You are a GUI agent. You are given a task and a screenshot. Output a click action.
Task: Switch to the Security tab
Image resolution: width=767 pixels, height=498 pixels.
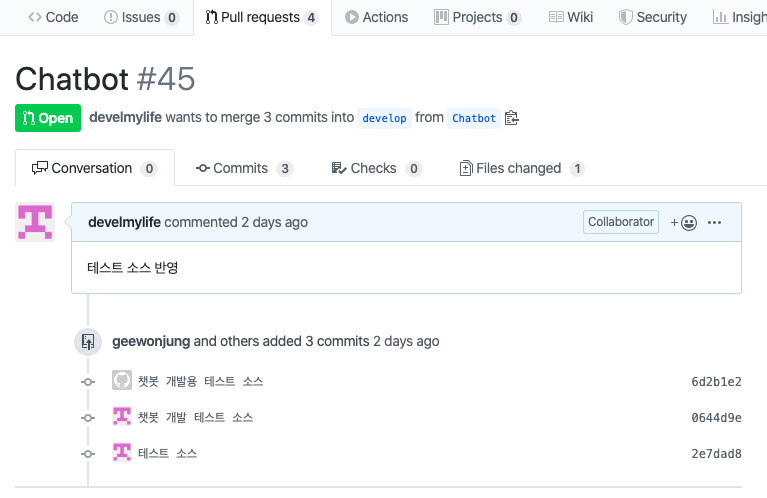pos(653,17)
